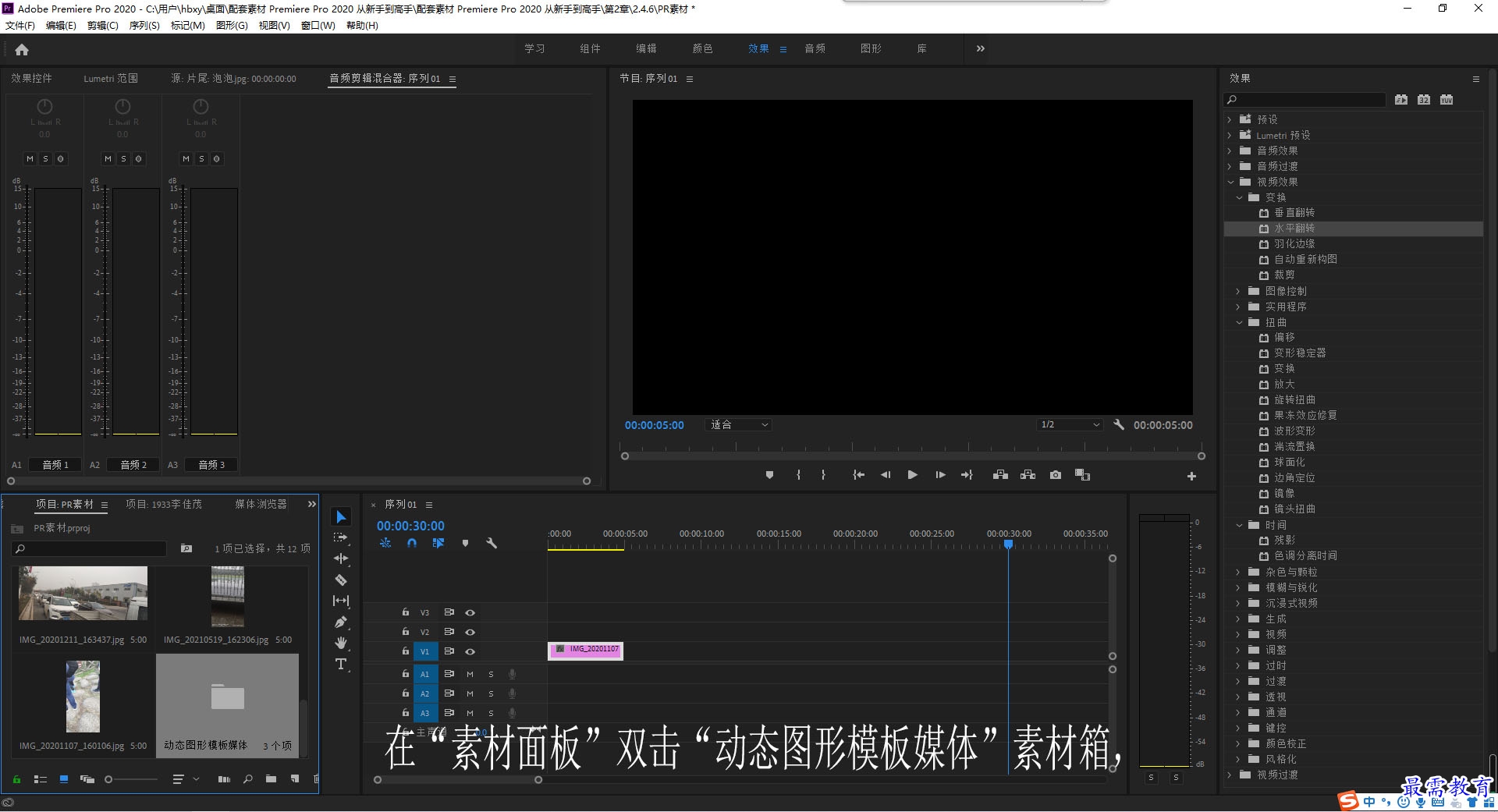
Task: Click the Home icon
Action: (x=22, y=49)
